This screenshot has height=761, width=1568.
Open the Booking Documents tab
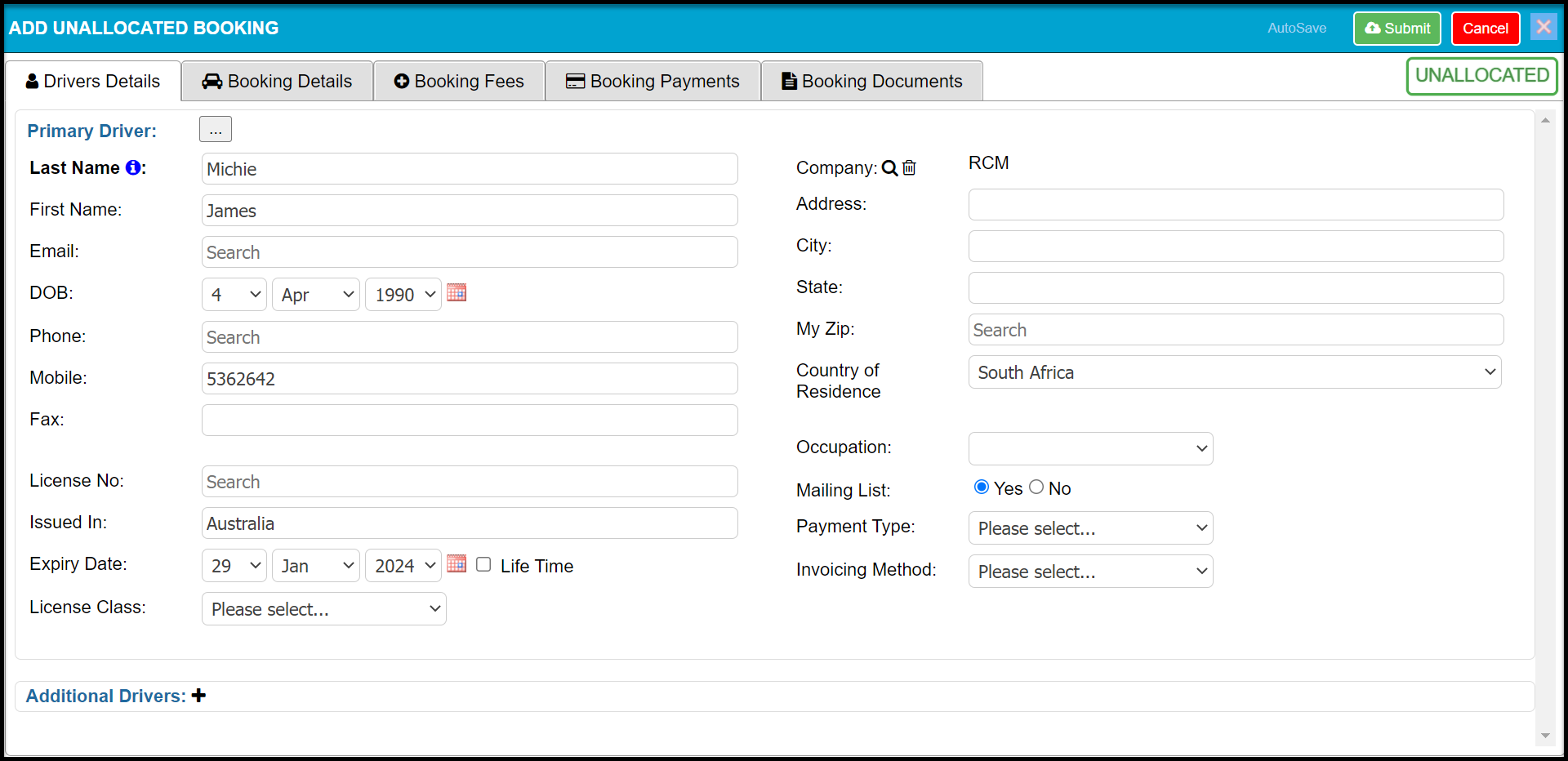click(x=871, y=82)
